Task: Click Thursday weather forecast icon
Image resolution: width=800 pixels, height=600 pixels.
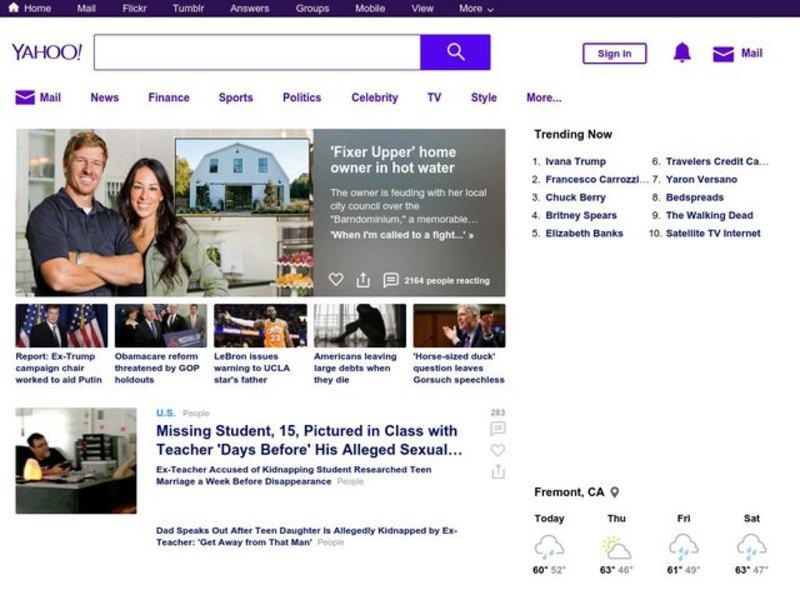Action: pyautogui.click(x=617, y=547)
